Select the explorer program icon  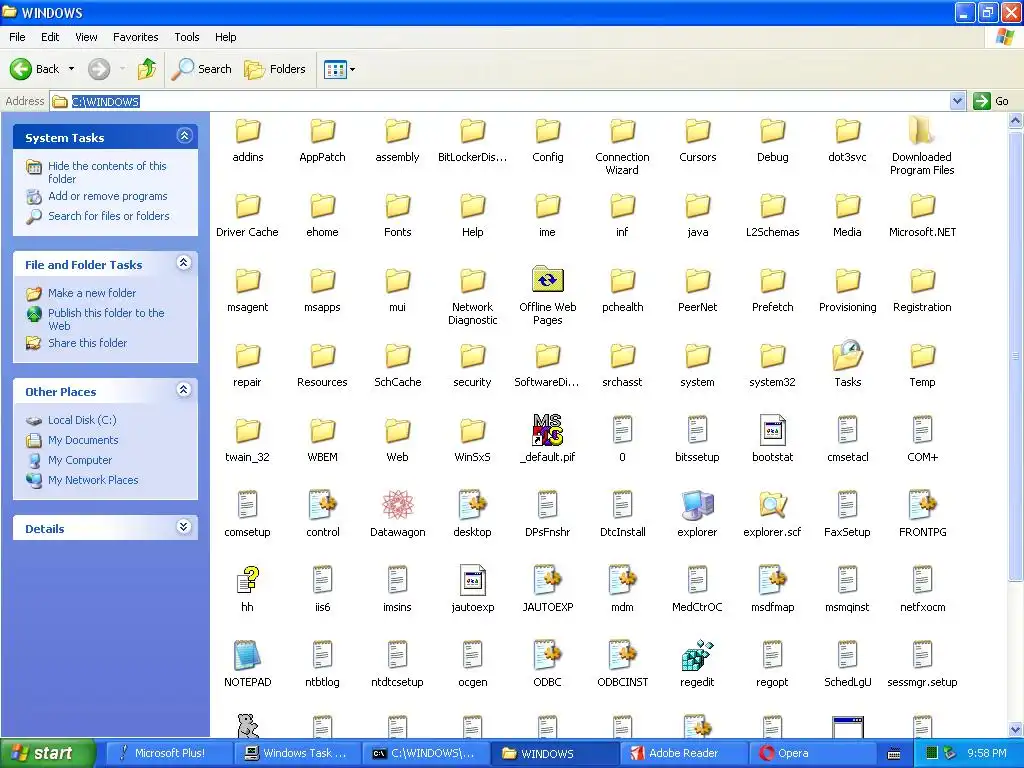coord(697,505)
